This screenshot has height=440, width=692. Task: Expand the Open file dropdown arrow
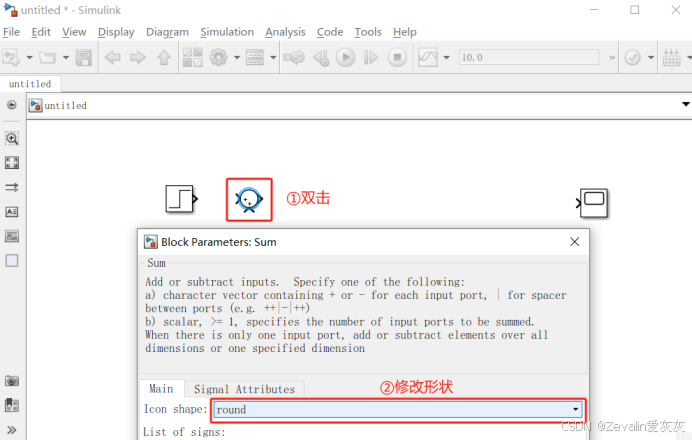click(x=66, y=58)
